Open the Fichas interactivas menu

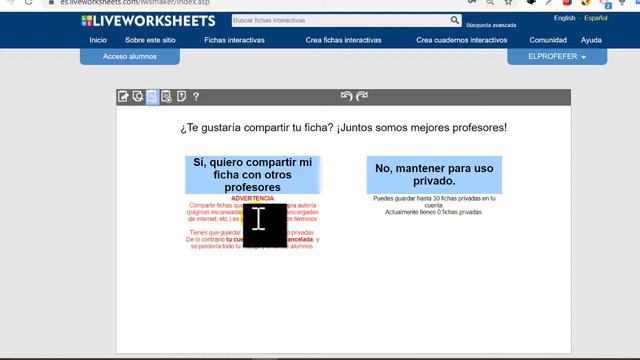tap(234, 40)
